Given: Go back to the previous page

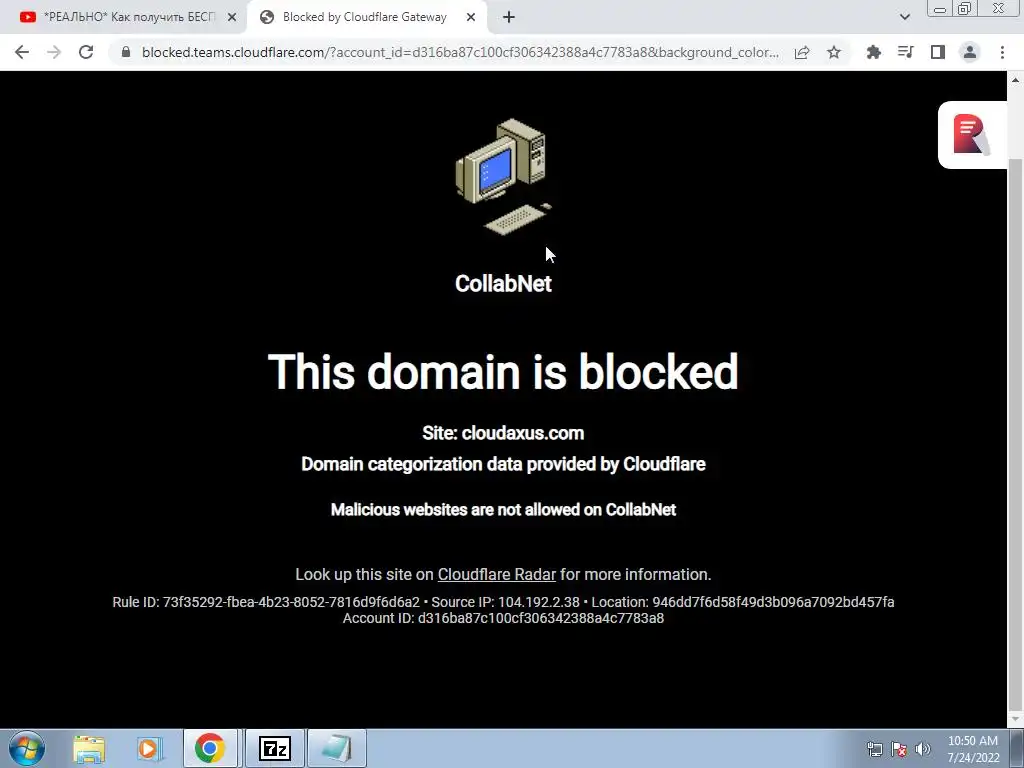Looking at the screenshot, I should (22, 52).
